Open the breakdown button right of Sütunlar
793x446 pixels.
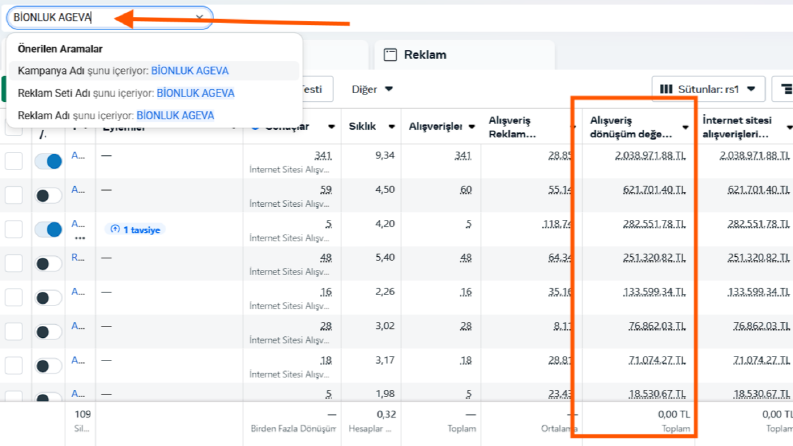tap(783, 89)
